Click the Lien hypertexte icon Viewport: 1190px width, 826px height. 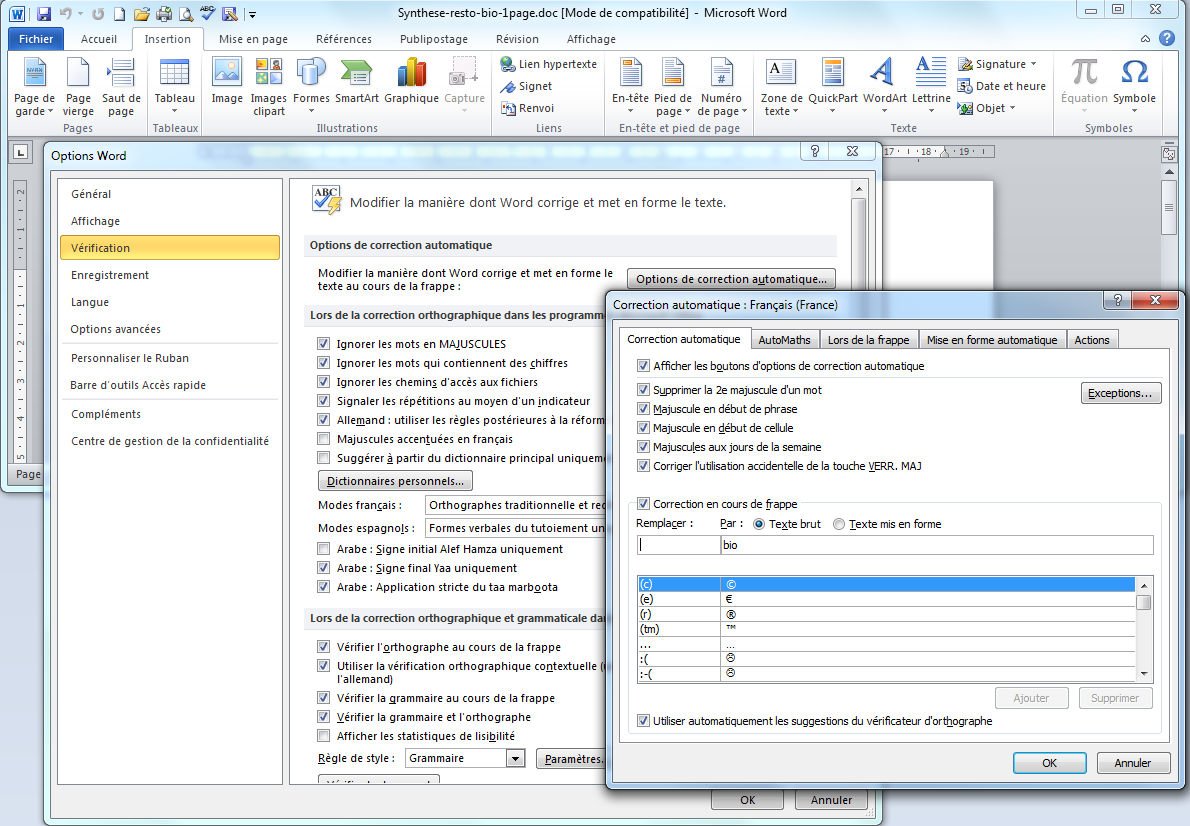click(x=508, y=64)
